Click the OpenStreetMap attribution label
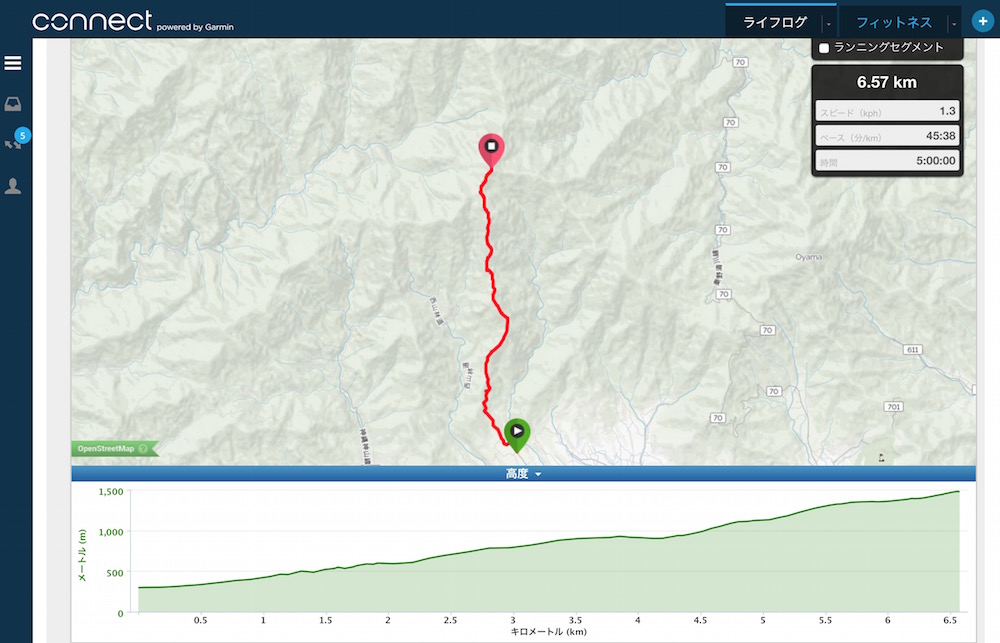1000x643 pixels. [106, 448]
